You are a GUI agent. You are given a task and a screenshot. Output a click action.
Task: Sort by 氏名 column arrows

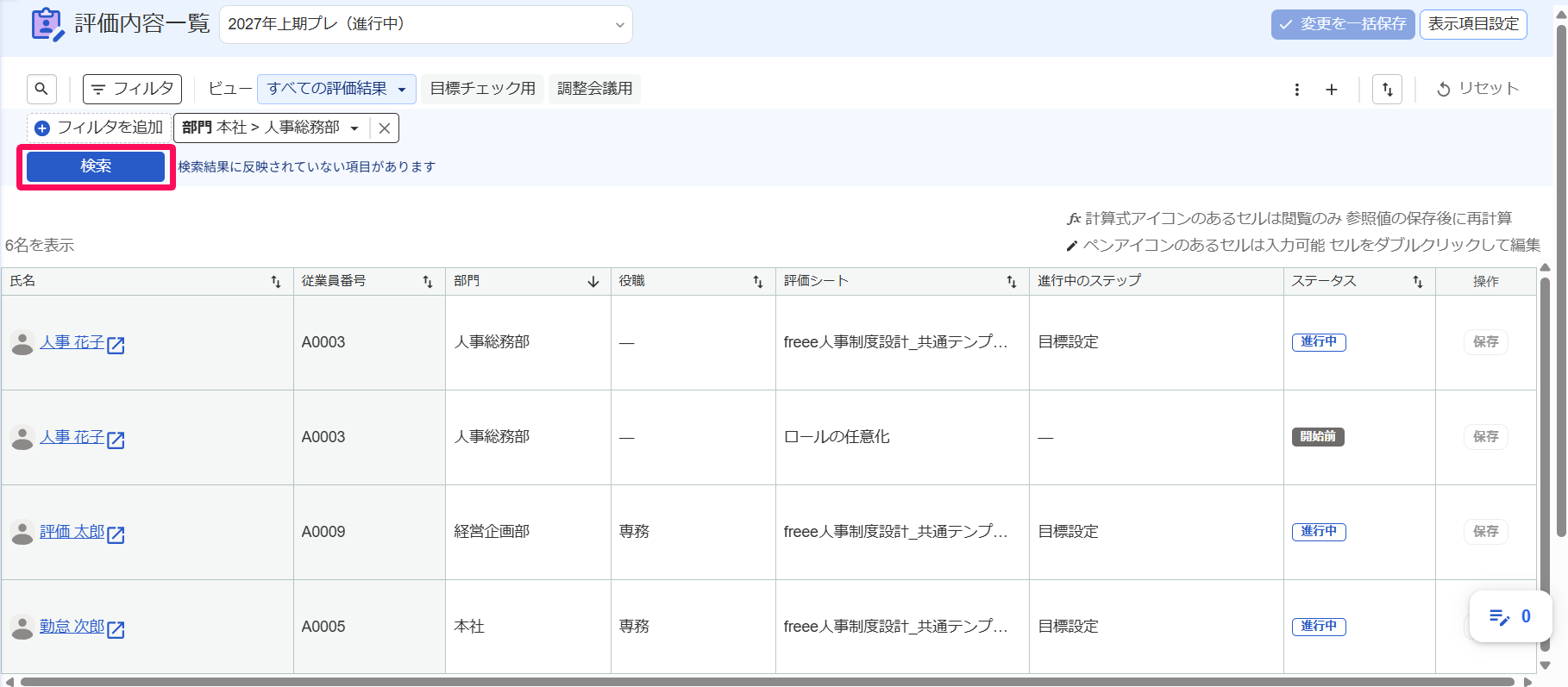(x=276, y=282)
